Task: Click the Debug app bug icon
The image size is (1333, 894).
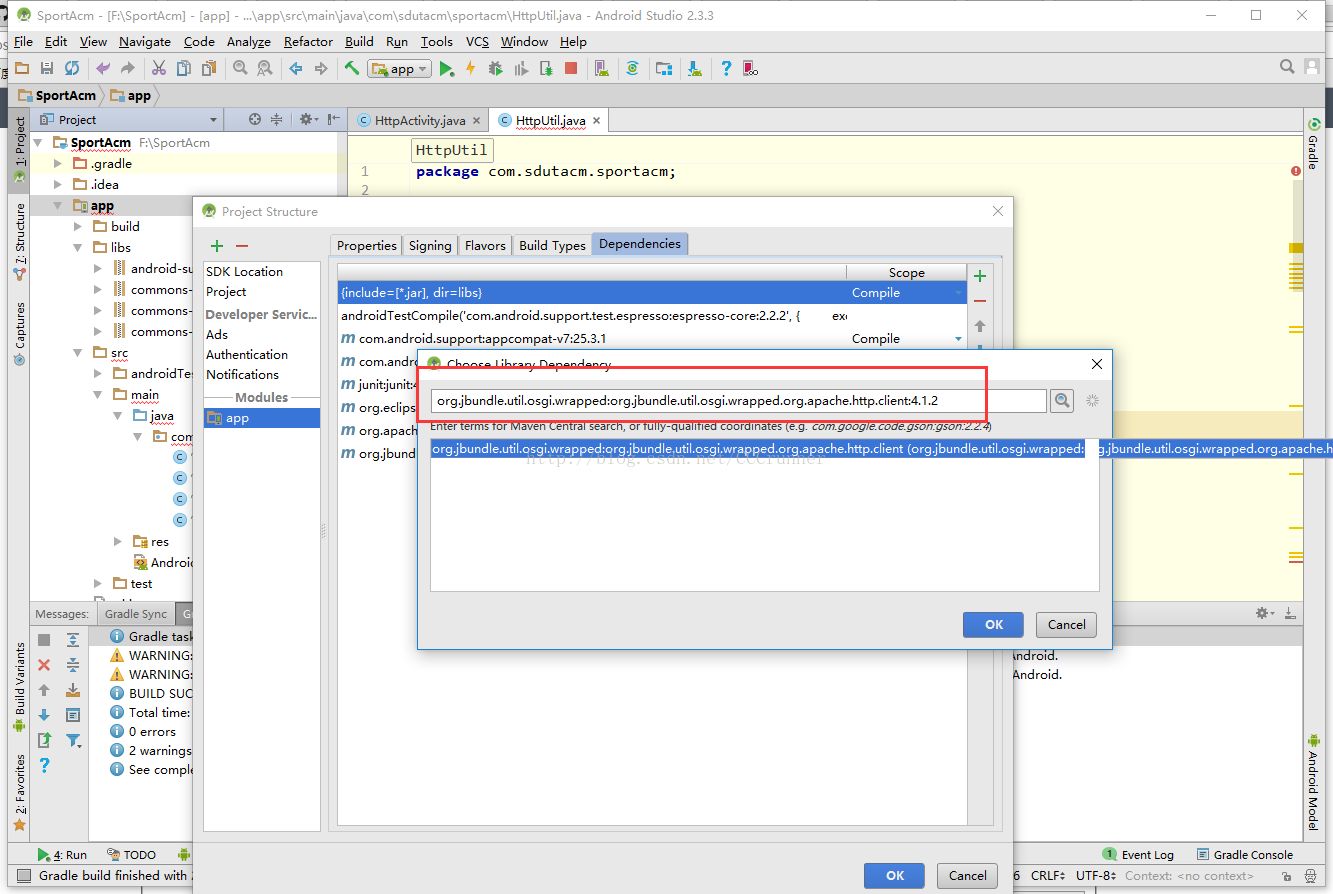Action: click(496, 68)
